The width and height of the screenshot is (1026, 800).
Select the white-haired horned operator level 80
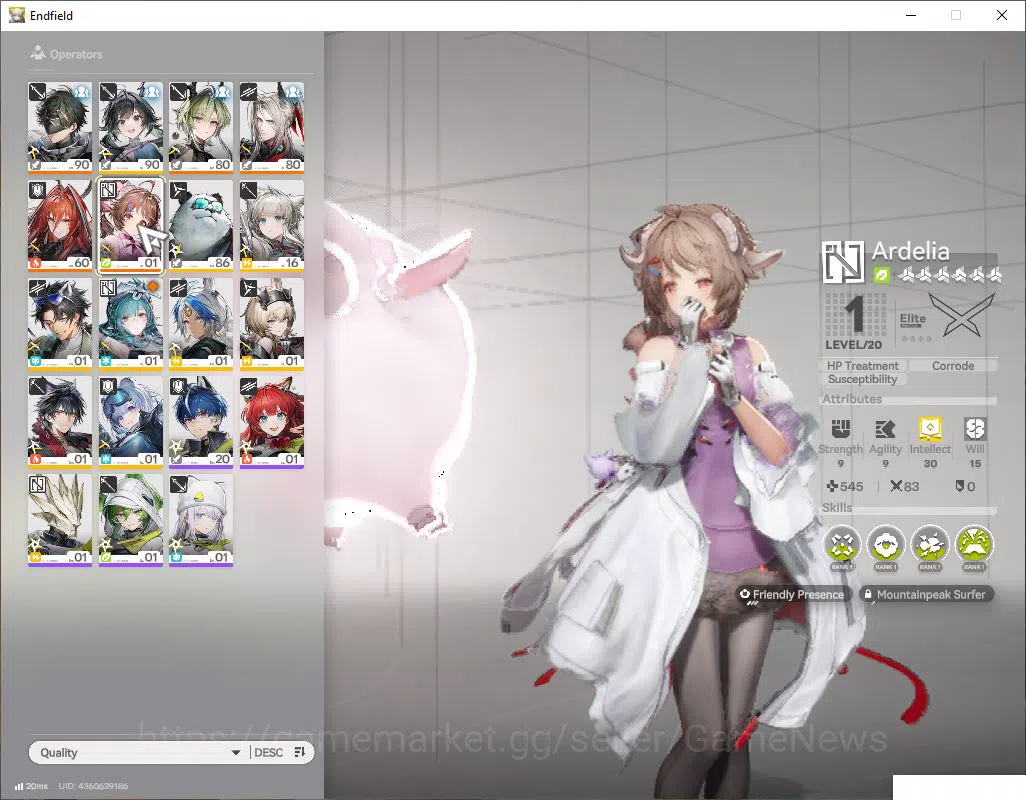pos(272,128)
